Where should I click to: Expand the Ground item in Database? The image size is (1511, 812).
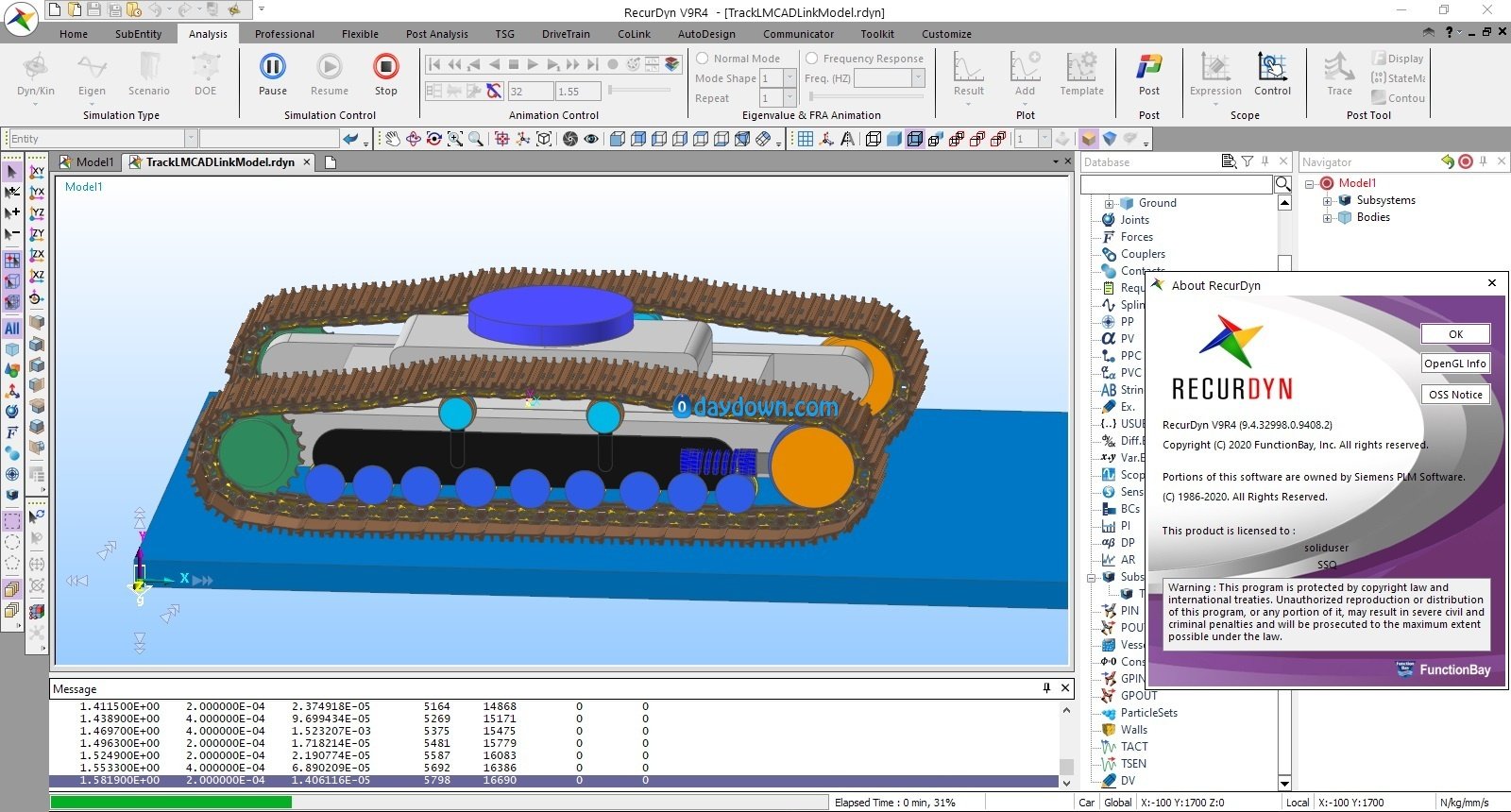1109,203
